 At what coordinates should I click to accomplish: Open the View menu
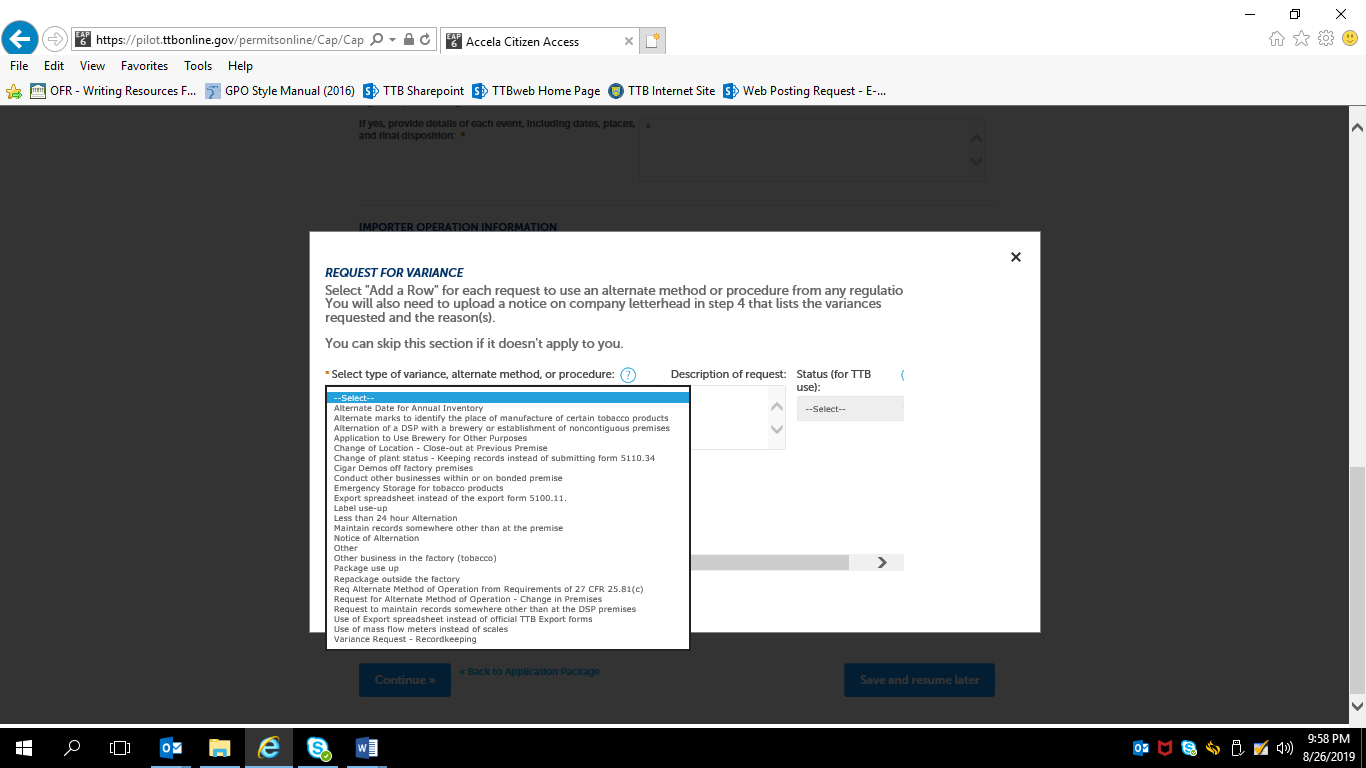point(93,66)
